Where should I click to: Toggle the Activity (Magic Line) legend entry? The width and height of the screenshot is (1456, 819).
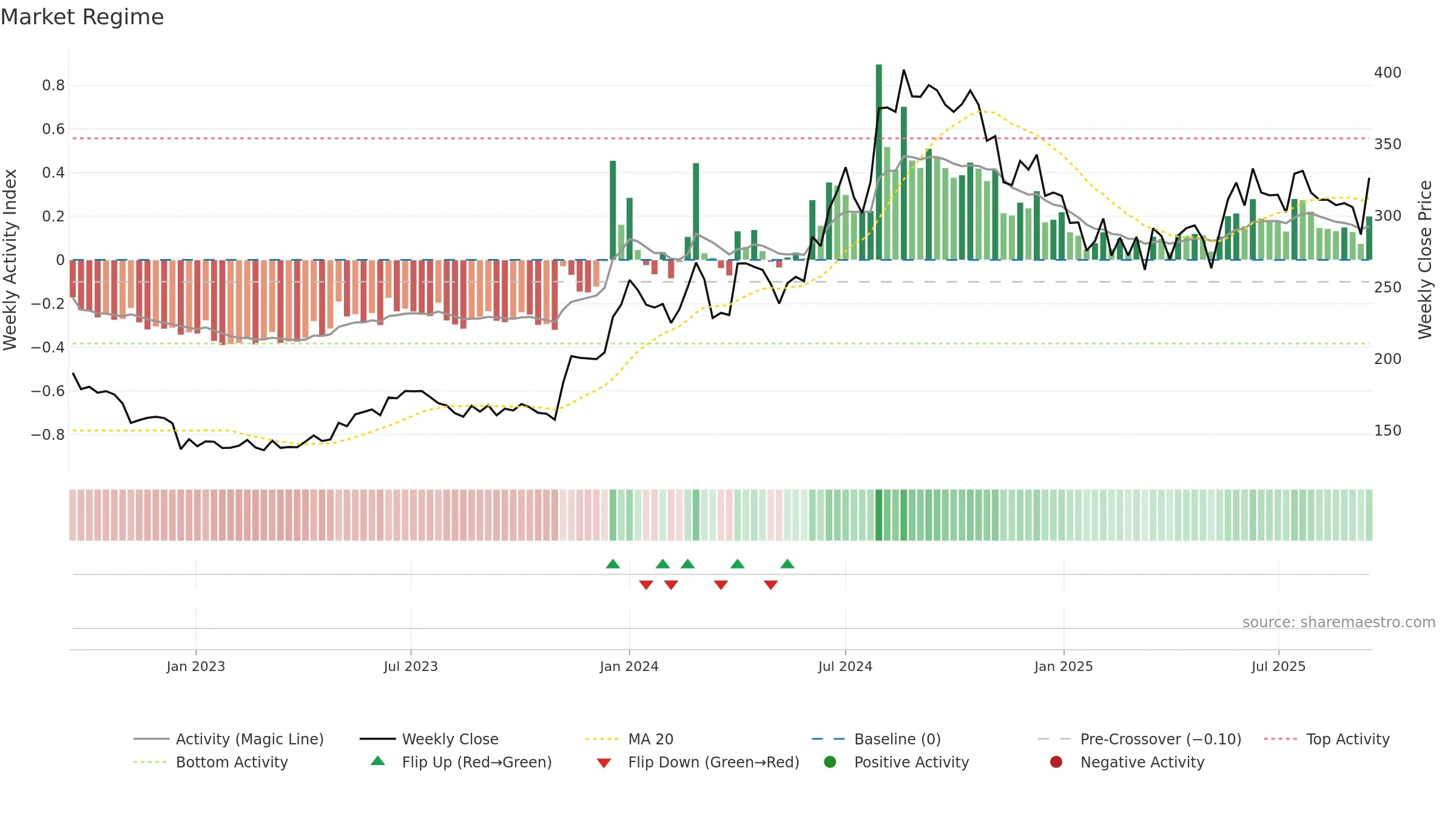tap(229, 739)
